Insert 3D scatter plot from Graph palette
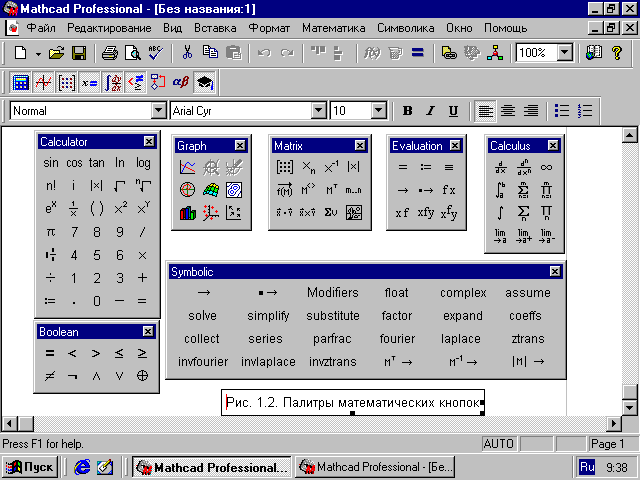 pyautogui.click(x=211, y=213)
